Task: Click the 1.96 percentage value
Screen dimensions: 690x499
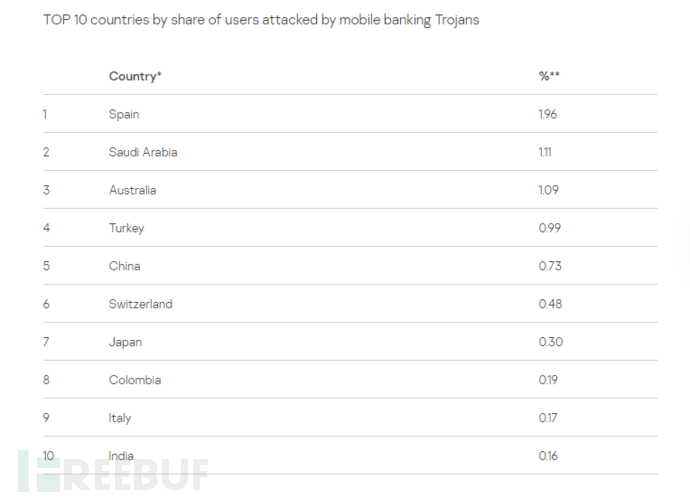Action: pyautogui.click(x=547, y=114)
